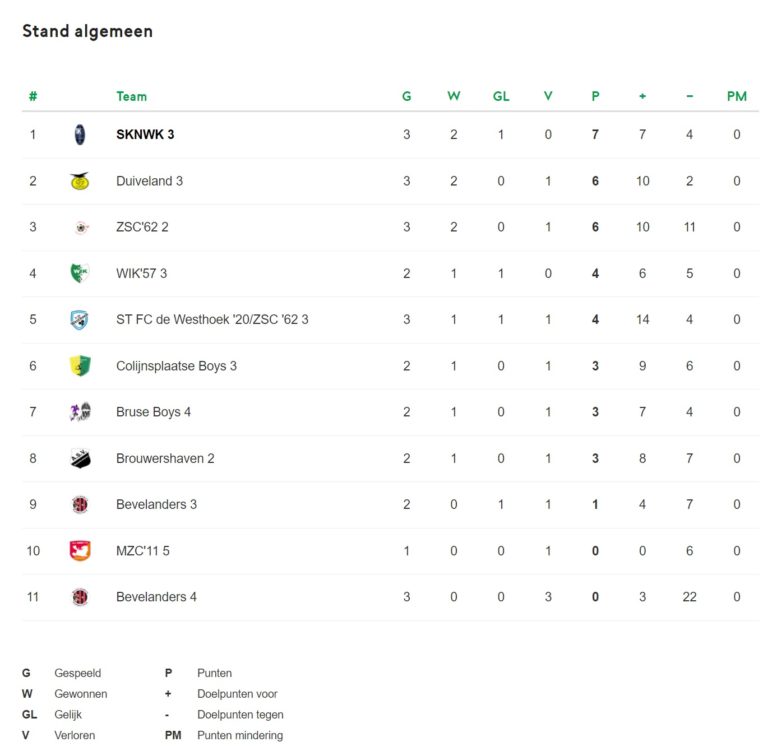Screen dimensions: 777x751
Task: Open the Duiveland 3 team page
Action: pos(149,181)
